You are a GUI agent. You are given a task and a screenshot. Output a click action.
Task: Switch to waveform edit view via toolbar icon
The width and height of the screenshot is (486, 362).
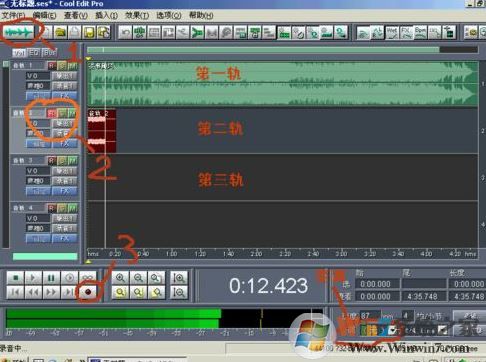tap(19, 32)
